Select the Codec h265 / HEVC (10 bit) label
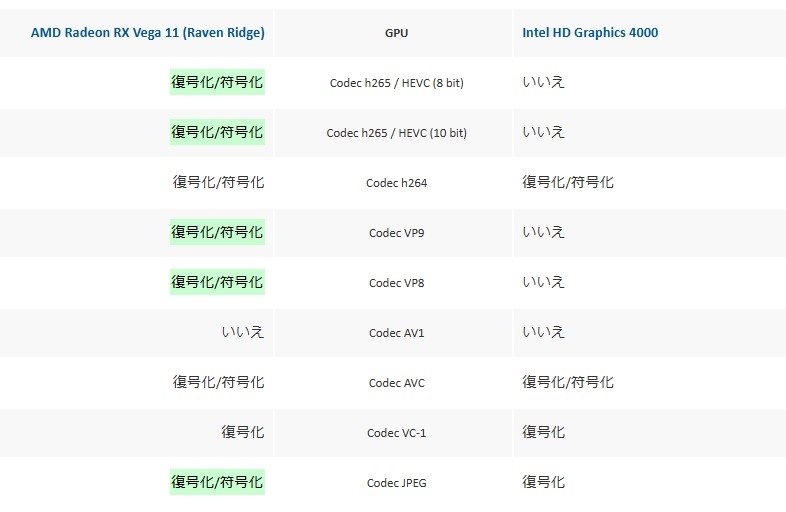 pos(396,133)
